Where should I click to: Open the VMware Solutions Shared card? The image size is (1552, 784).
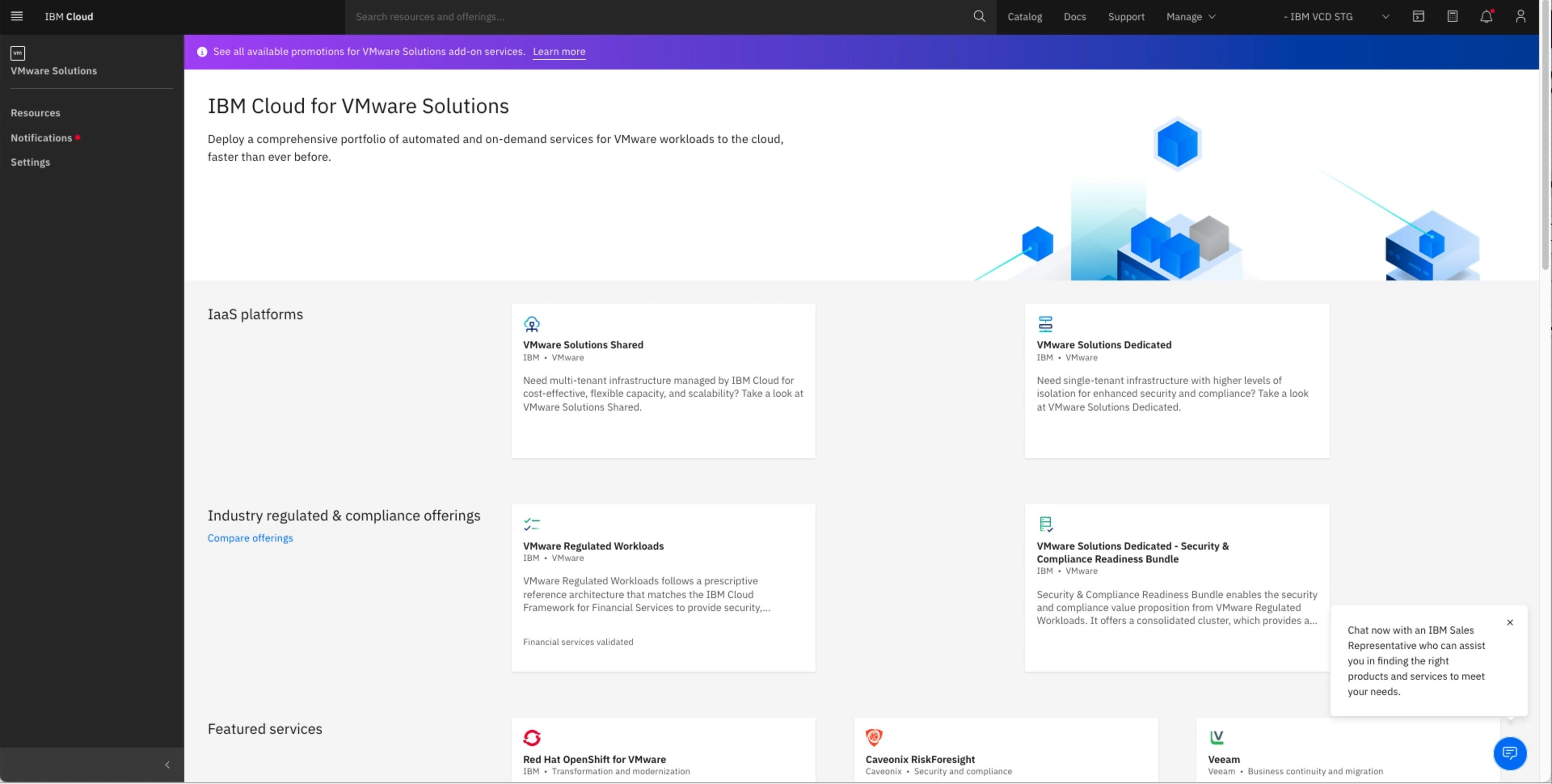(x=663, y=380)
